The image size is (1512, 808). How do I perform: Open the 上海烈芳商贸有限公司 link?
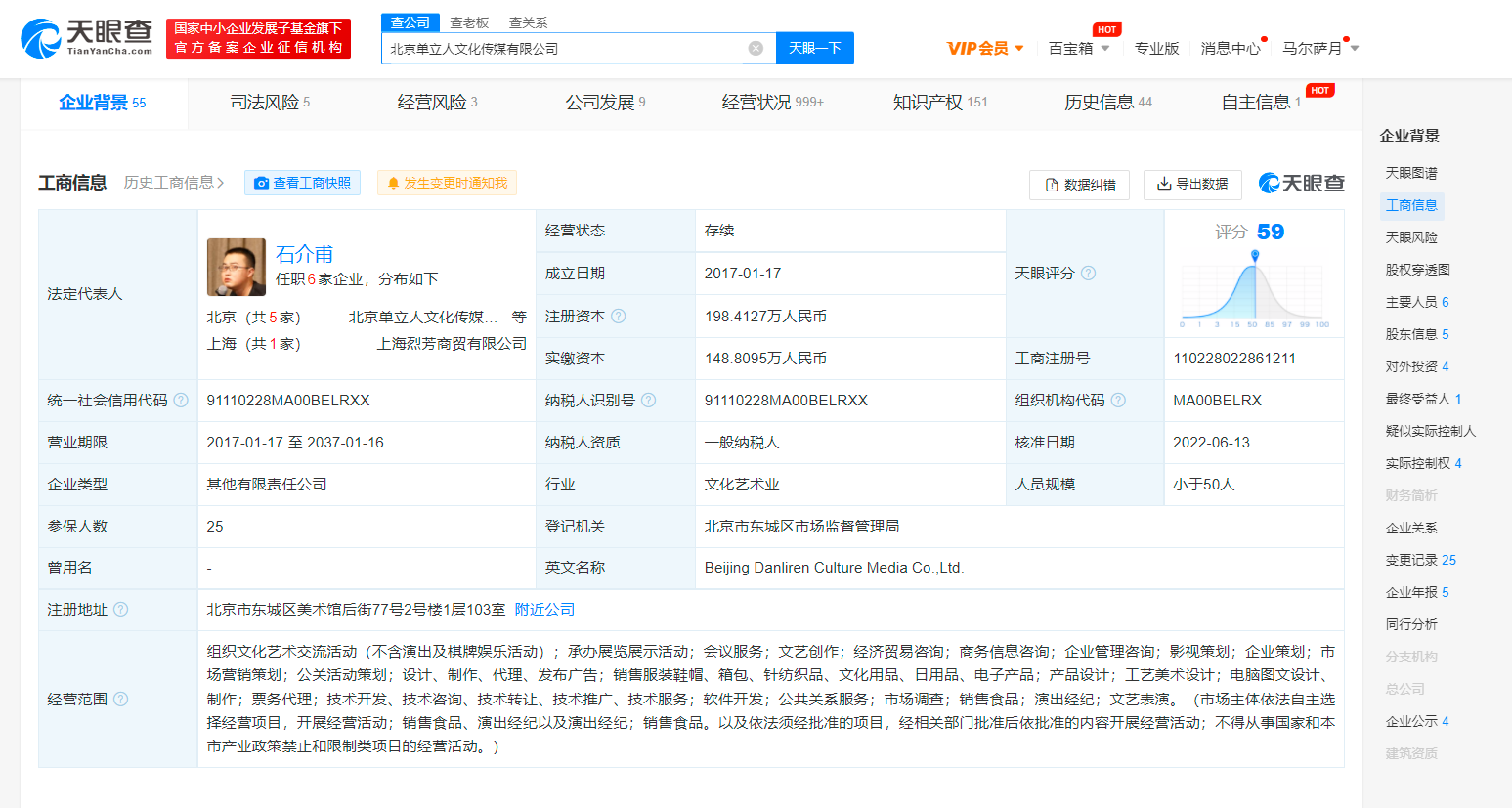click(452, 344)
